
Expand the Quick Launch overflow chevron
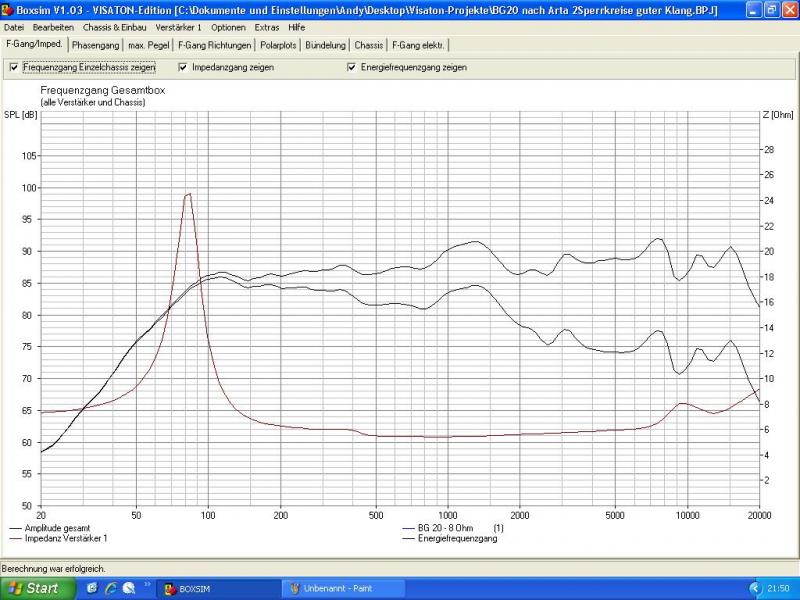(x=148, y=585)
